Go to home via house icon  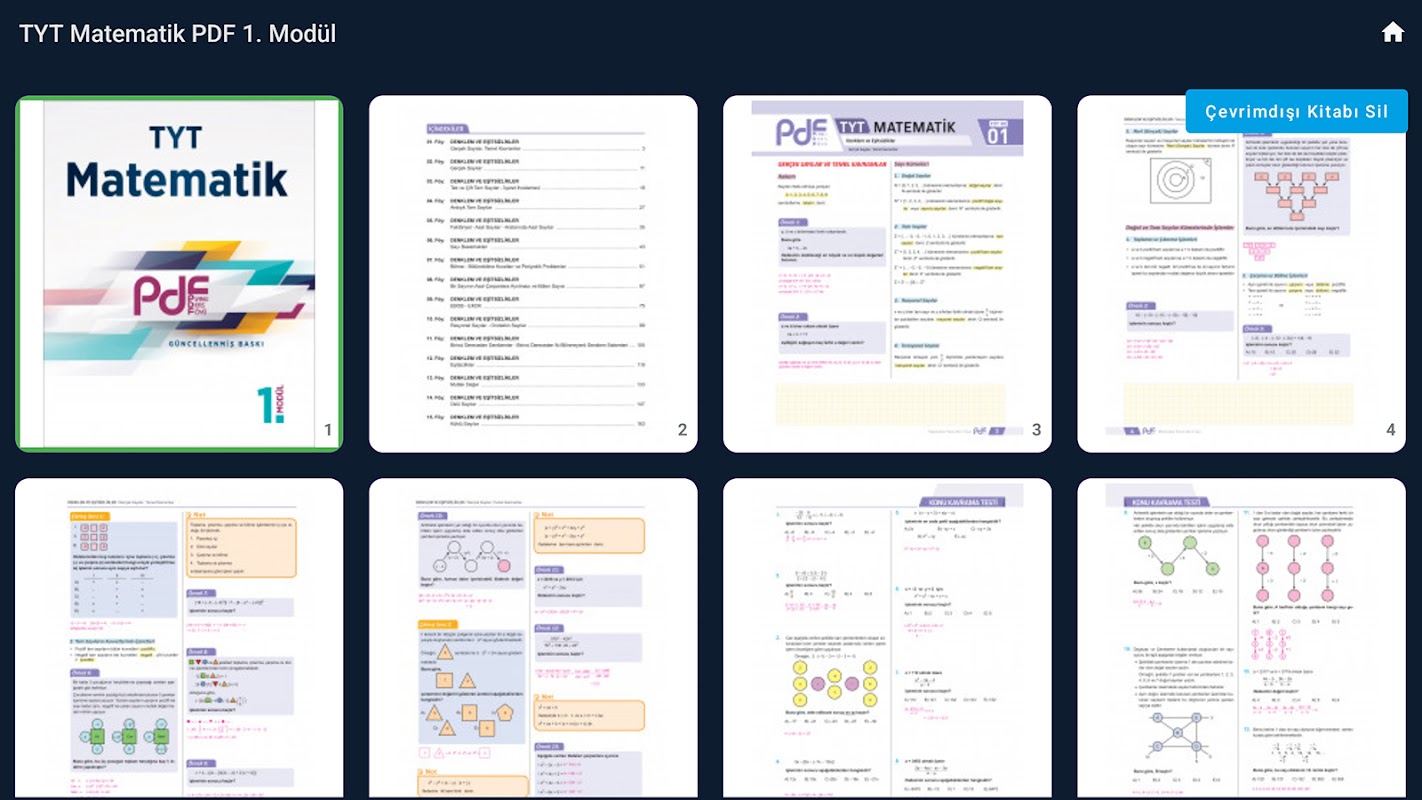coord(1392,32)
